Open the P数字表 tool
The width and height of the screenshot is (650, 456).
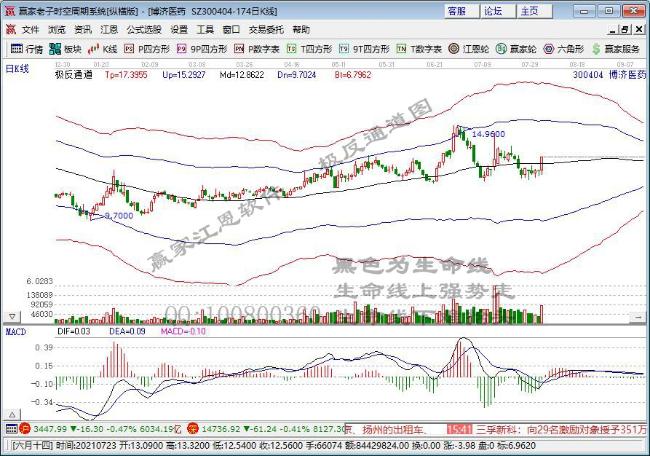coord(256,49)
